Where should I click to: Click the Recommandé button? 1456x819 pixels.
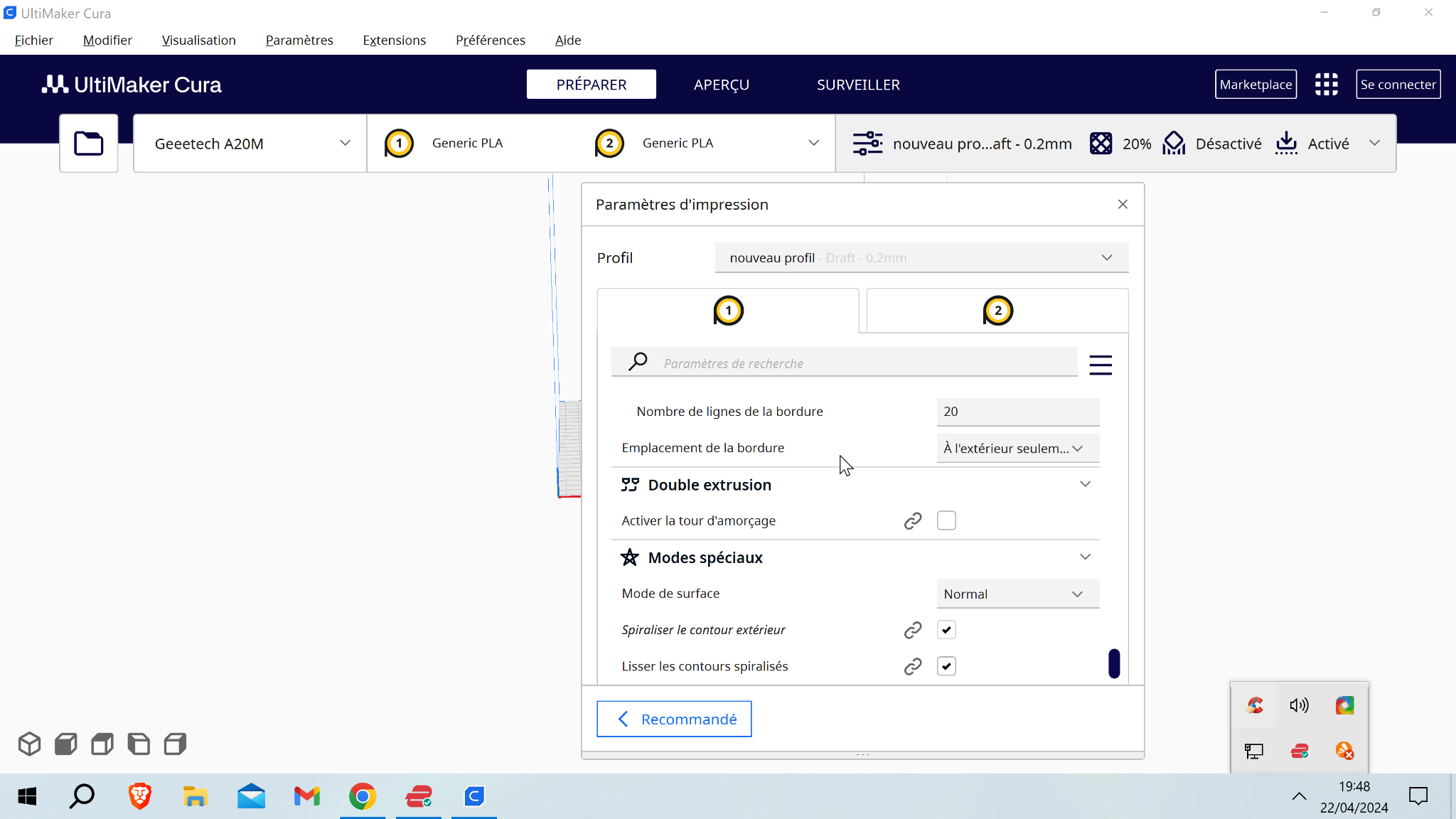pos(674,719)
